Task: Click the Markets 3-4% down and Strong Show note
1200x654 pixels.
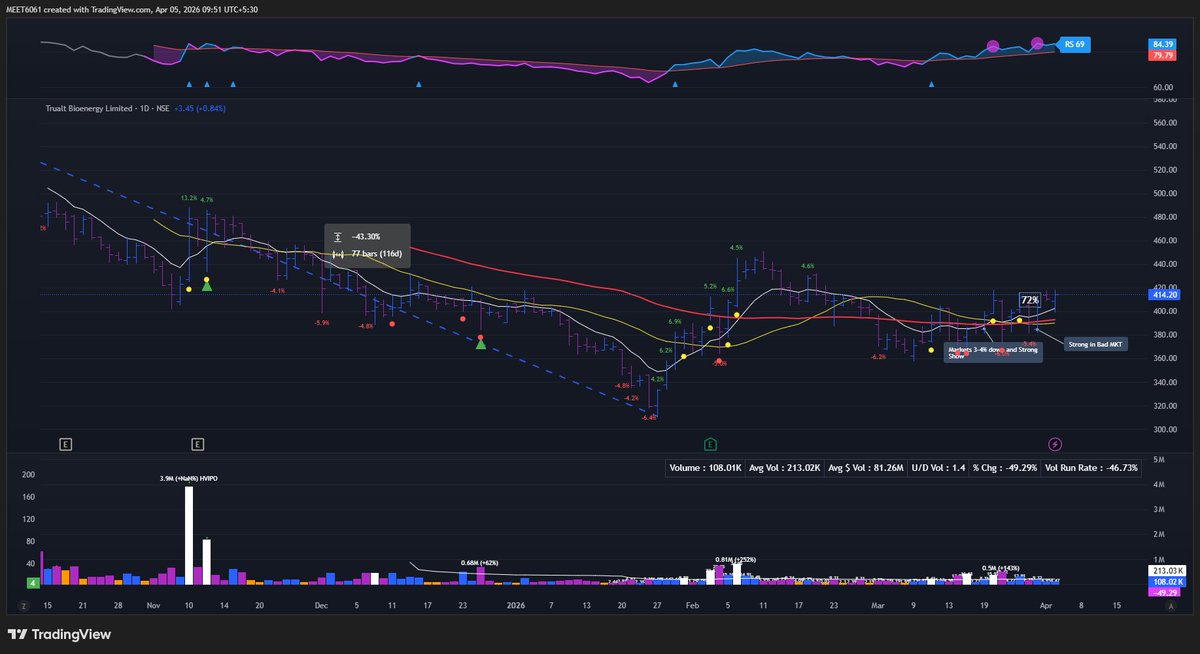Action: [993, 352]
